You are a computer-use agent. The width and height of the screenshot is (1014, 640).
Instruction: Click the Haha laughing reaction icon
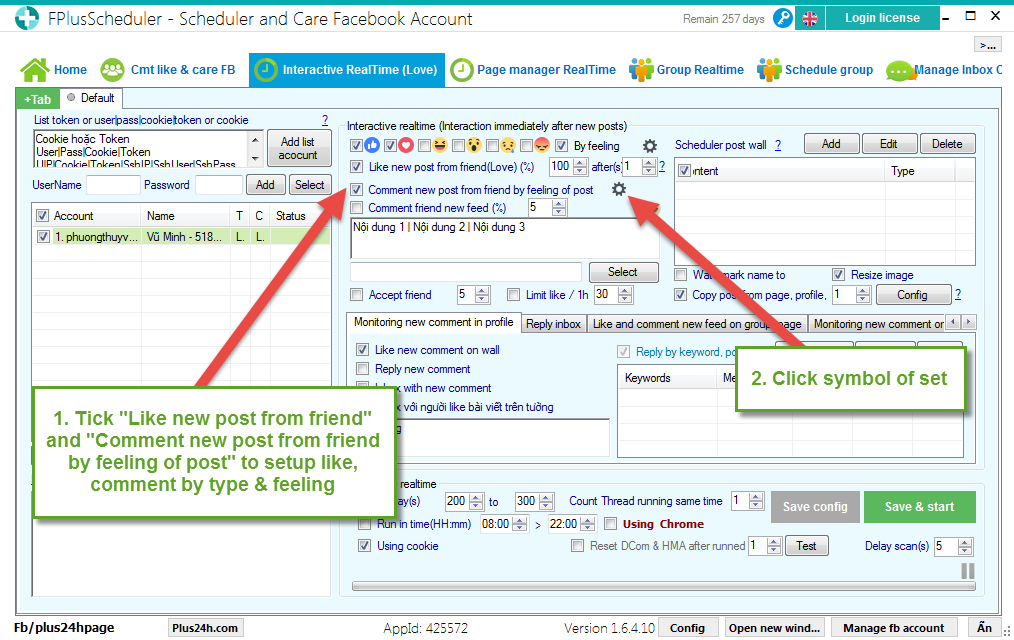pos(440,145)
